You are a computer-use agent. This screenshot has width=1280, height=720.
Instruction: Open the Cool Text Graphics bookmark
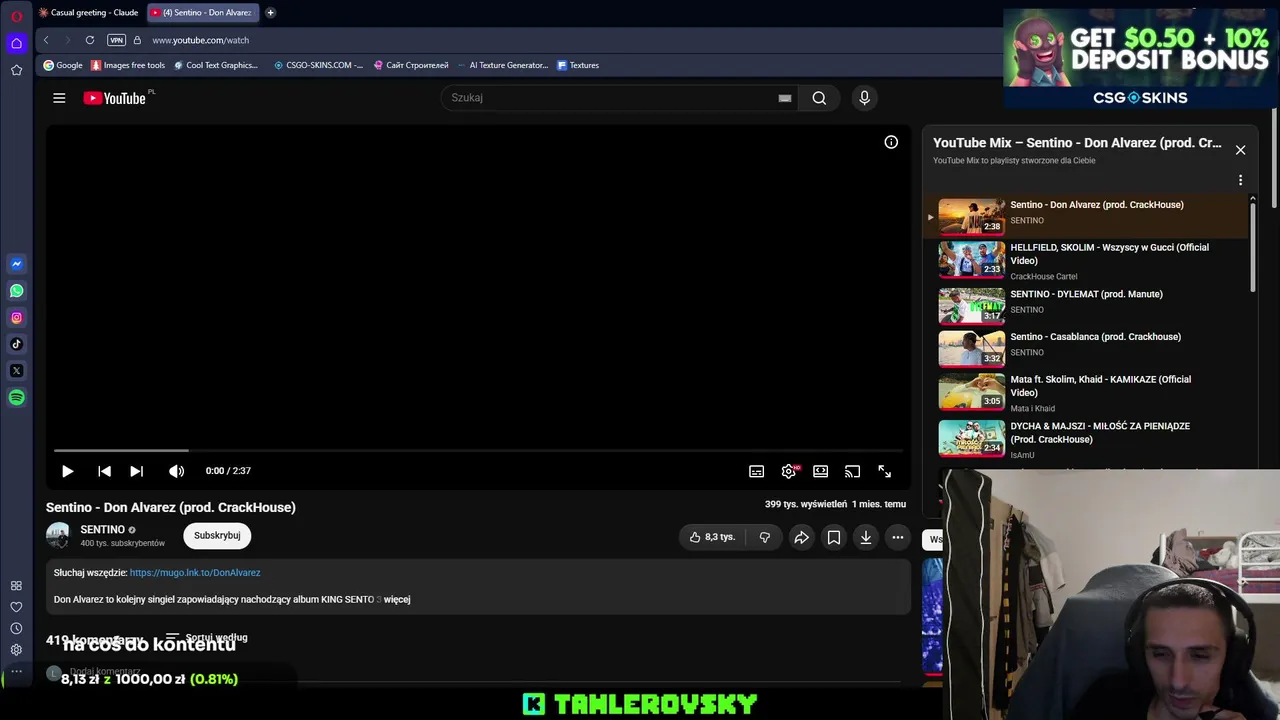pos(216,65)
